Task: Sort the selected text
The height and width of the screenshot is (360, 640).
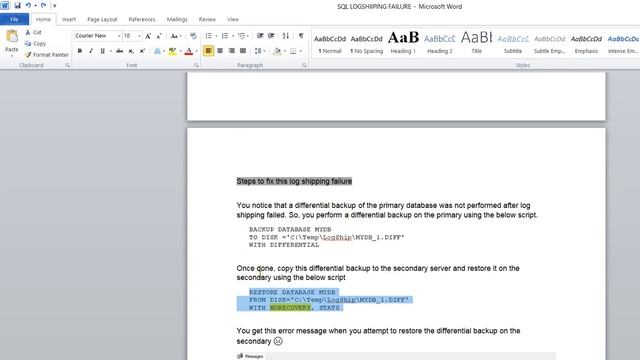Action: pyautogui.click(x=286, y=36)
